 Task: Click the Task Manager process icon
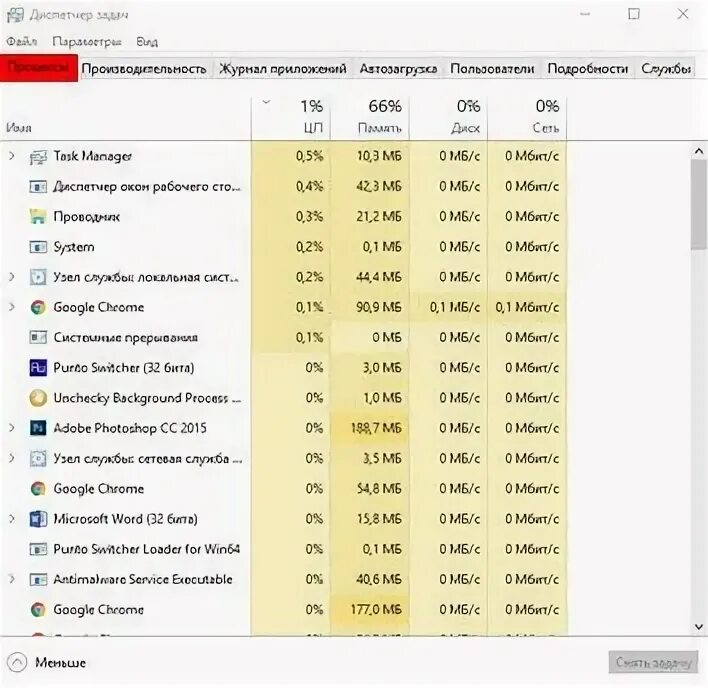[38, 157]
